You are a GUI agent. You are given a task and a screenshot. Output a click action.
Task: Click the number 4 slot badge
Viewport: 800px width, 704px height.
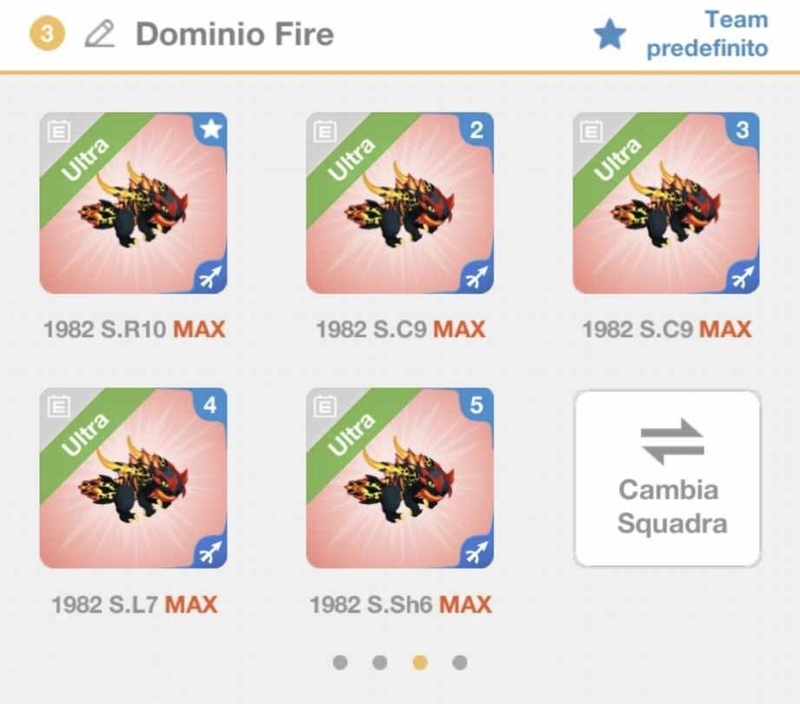point(211,405)
